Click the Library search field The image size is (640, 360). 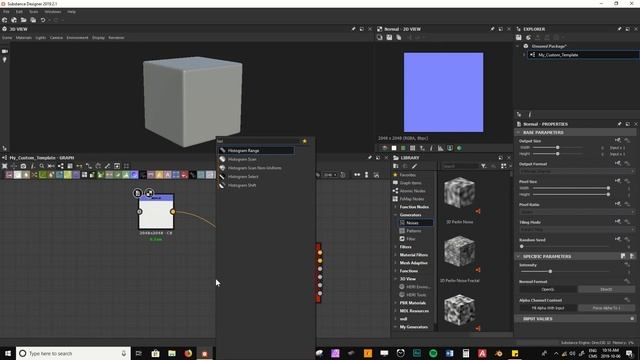[460, 166]
